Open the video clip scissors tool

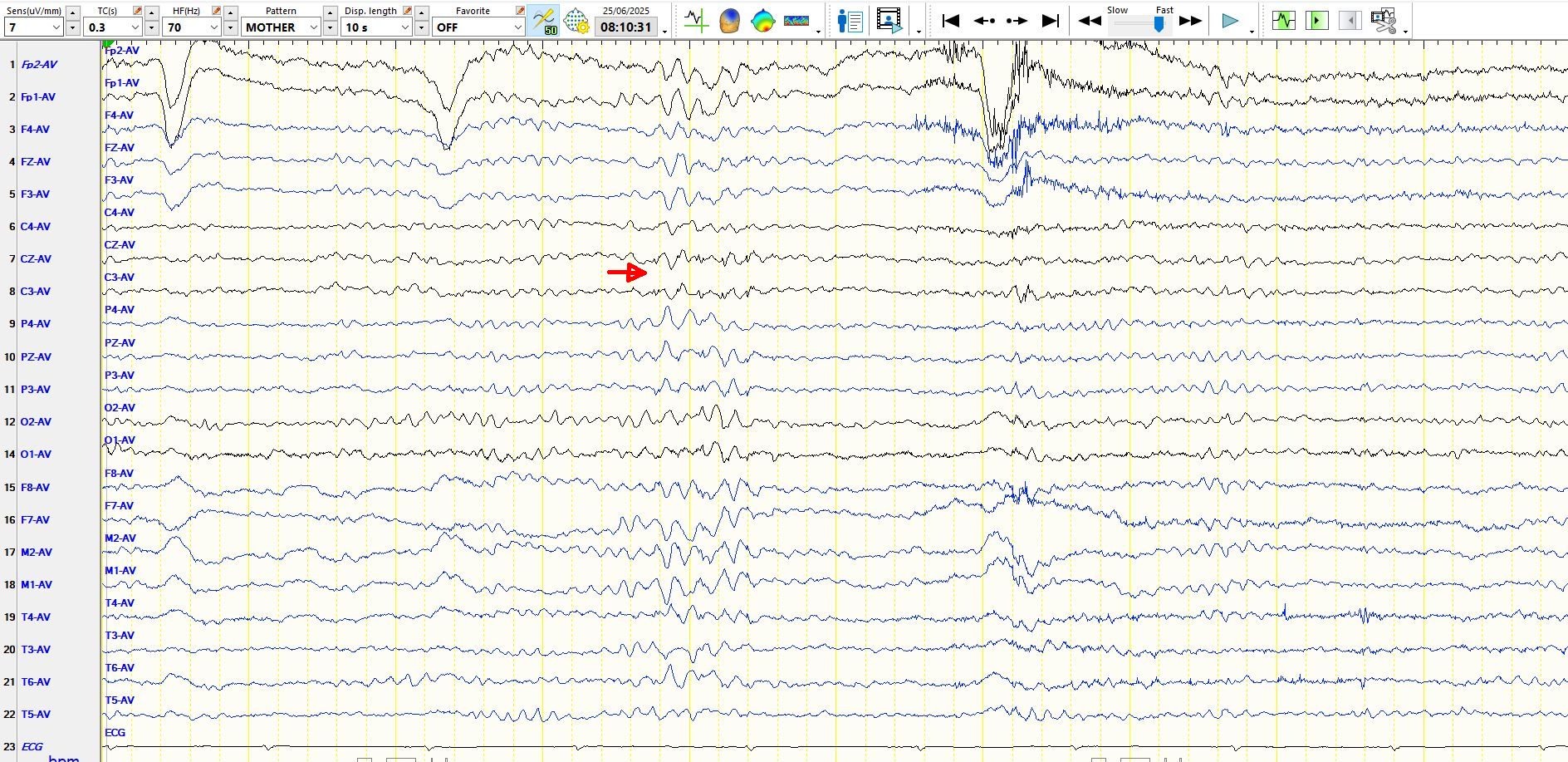click(x=1384, y=20)
